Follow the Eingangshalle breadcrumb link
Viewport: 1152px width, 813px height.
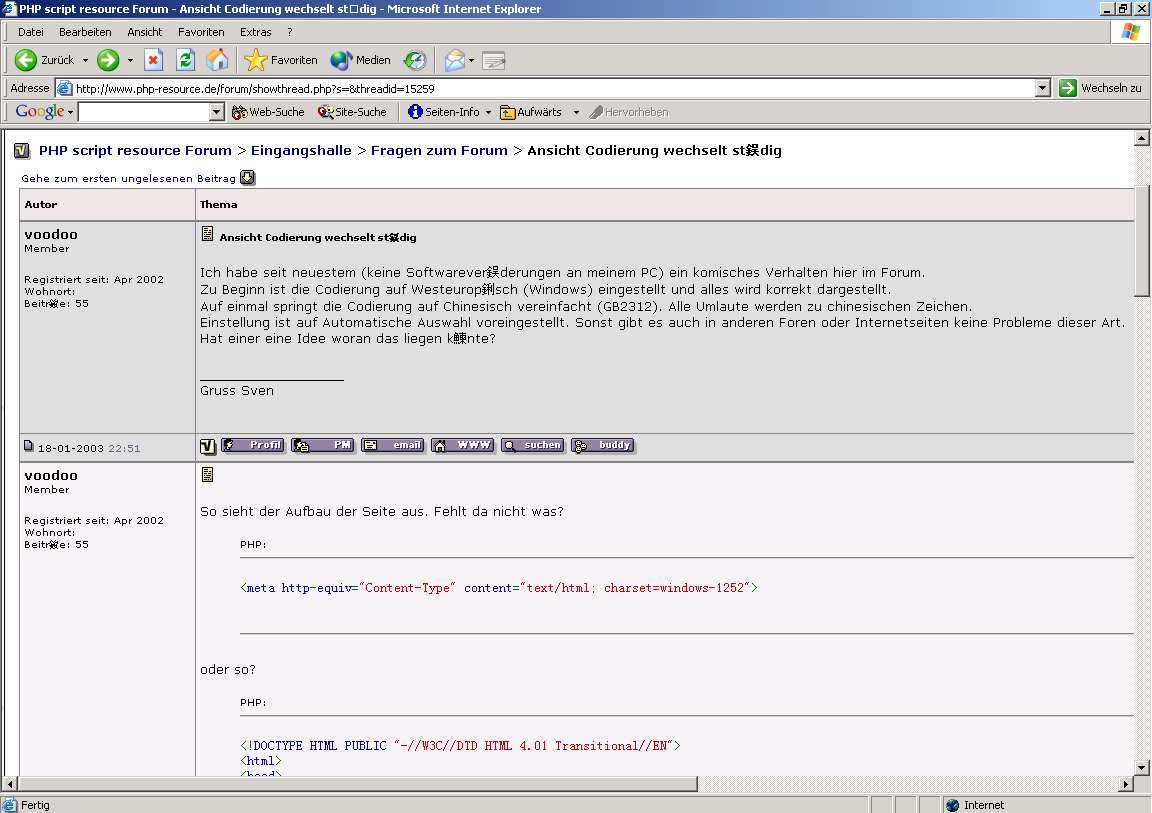(301, 151)
